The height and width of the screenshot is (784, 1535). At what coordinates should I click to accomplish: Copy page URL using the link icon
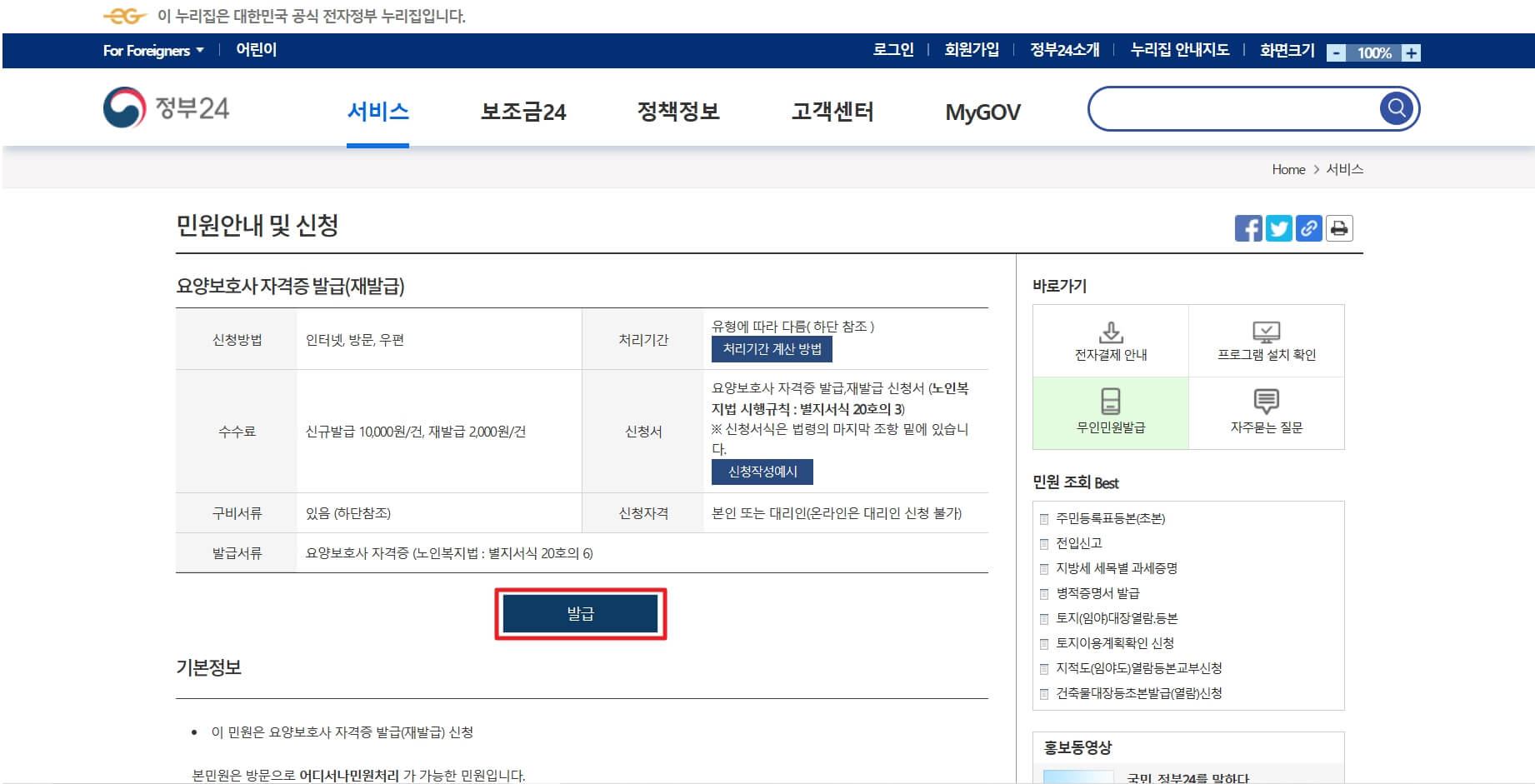[1308, 228]
